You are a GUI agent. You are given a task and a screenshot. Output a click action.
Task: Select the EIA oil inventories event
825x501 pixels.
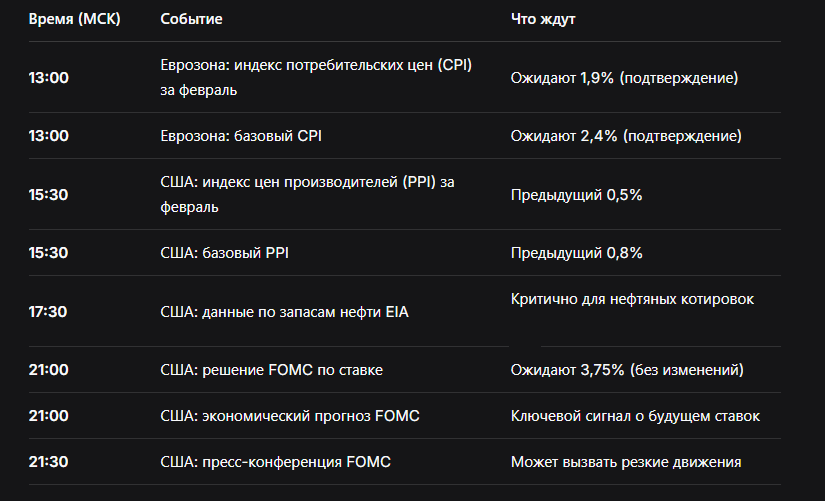click(285, 312)
